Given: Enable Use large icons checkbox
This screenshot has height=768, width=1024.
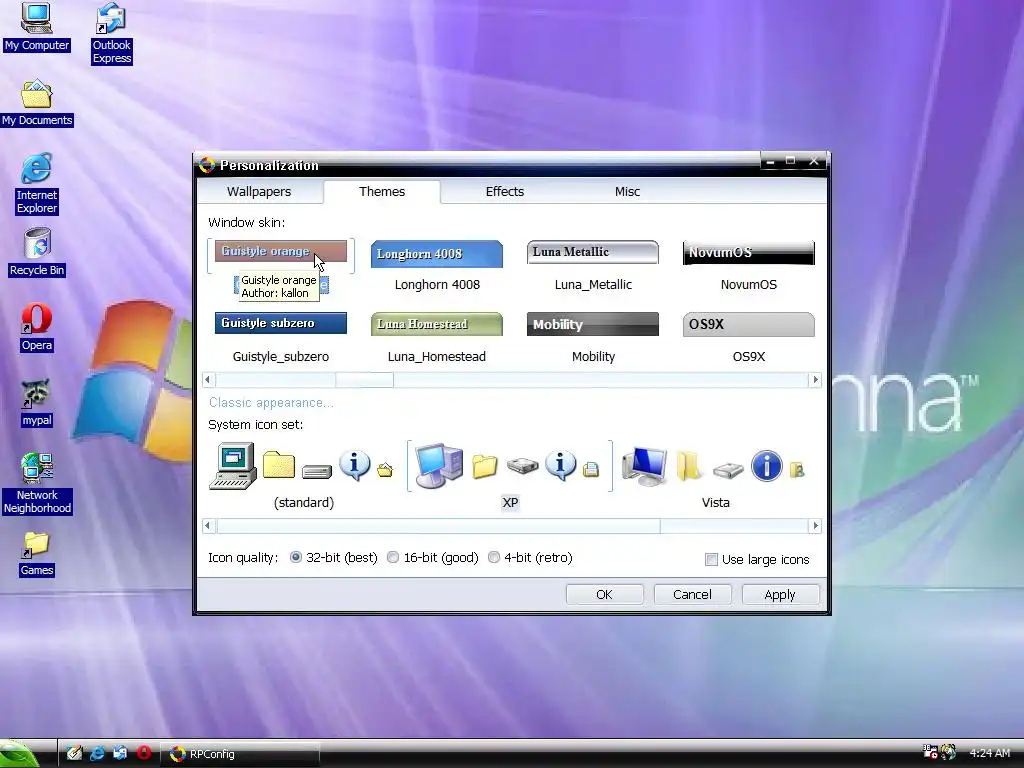Looking at the screenshot, I should click(757, 560).
